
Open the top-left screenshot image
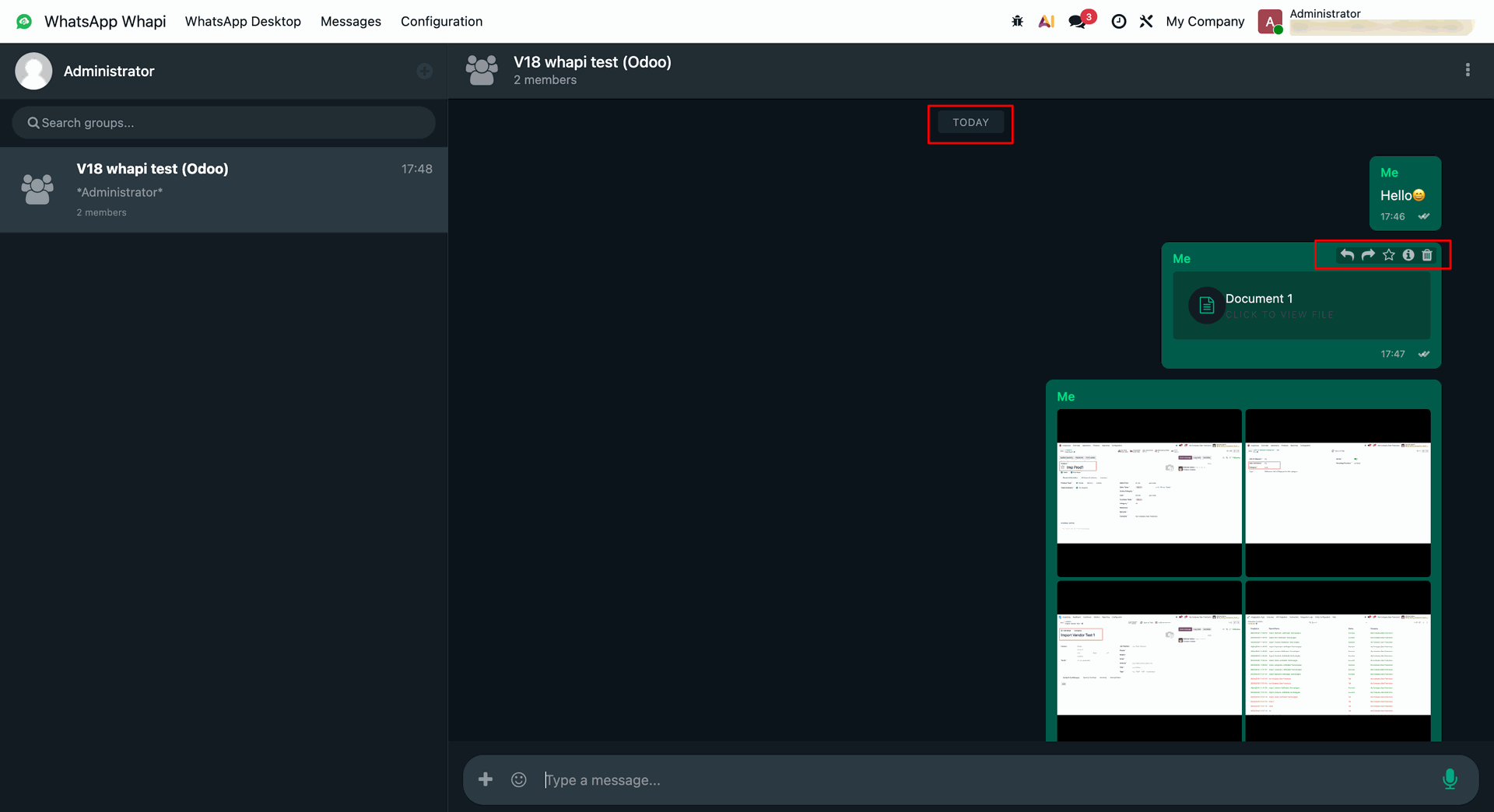[x=1149, y=493]
